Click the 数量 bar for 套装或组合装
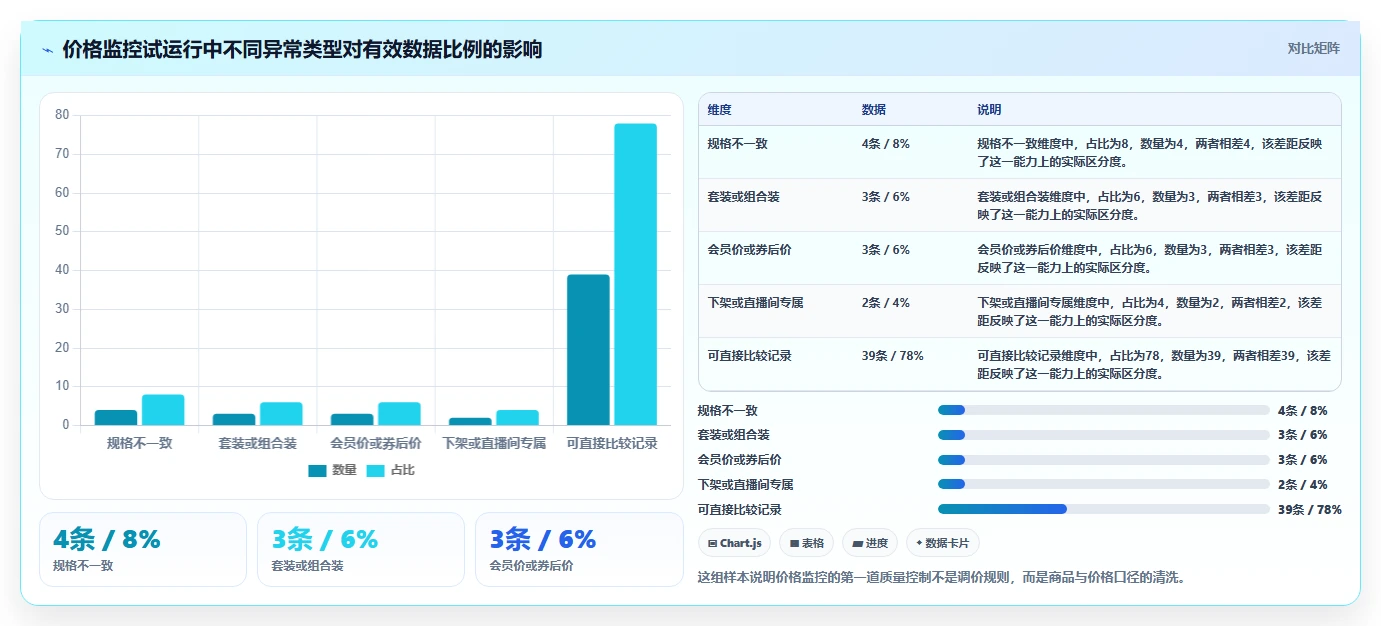 (234, 420)
